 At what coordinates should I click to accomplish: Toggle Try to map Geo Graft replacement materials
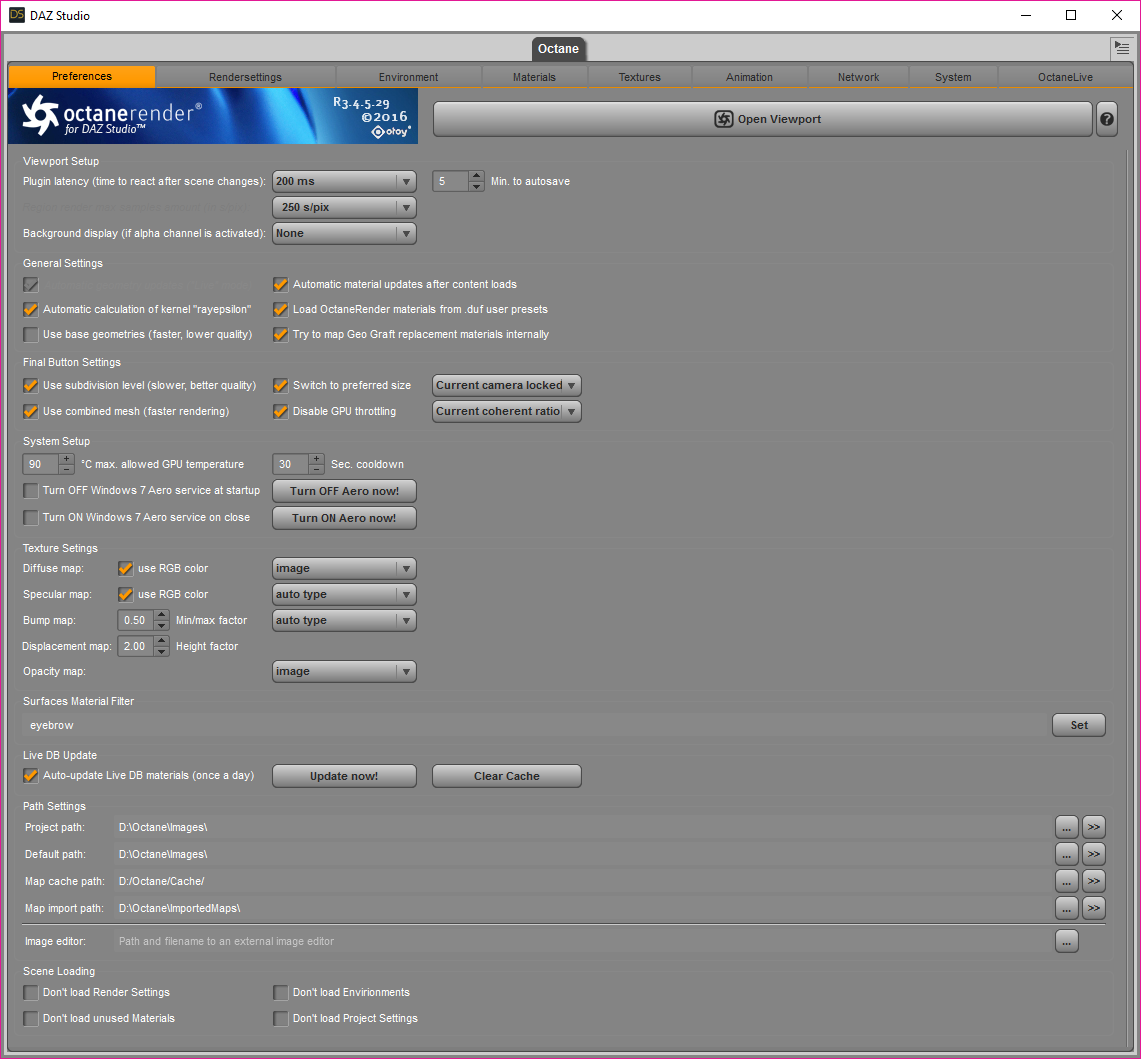[280, 335]
